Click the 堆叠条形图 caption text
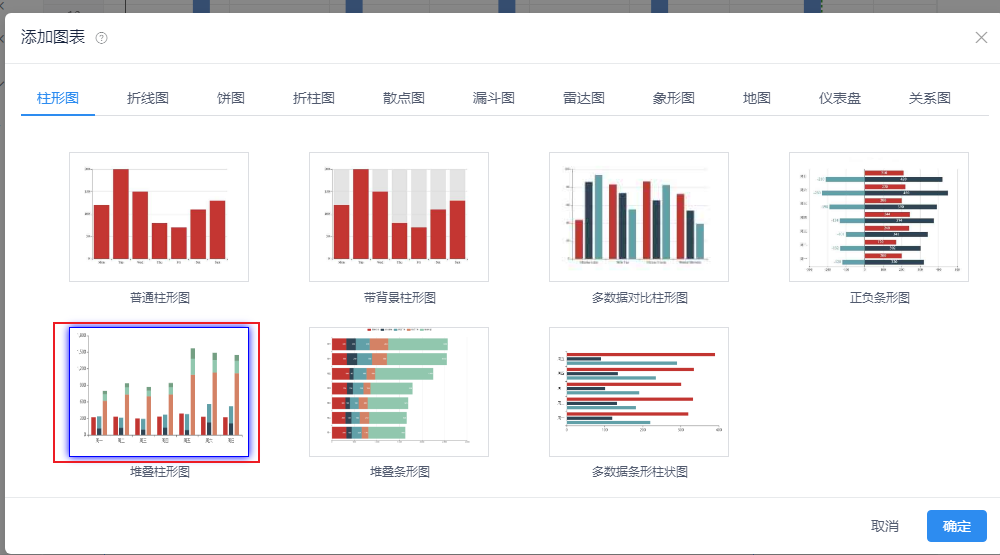This screenshot has width=1000, height=555. (400, 471)
